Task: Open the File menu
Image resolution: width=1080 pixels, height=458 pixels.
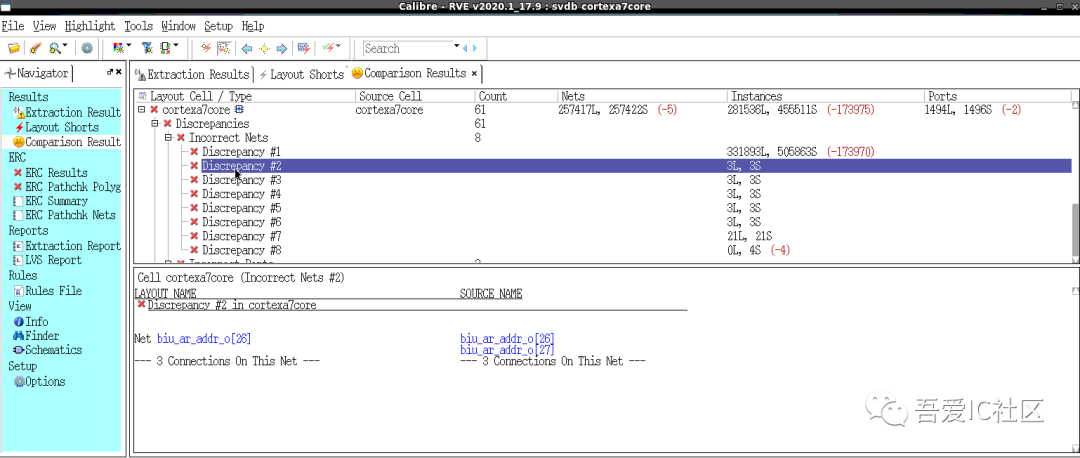Action: point(12,26)
